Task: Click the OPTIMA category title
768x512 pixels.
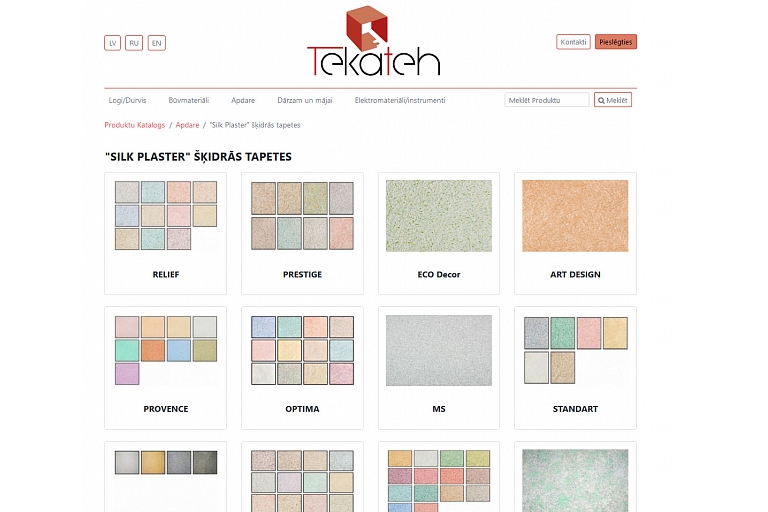Action: (302, 409)
